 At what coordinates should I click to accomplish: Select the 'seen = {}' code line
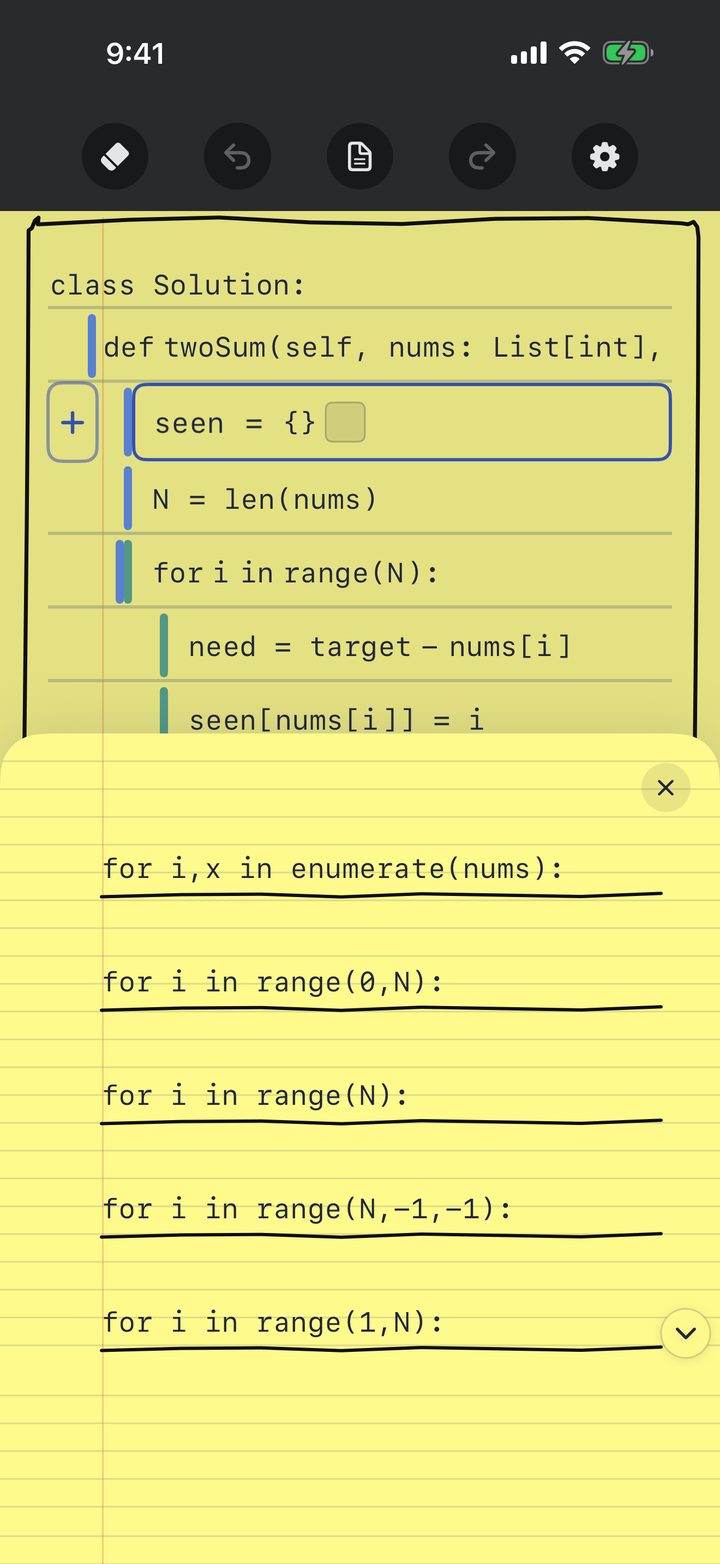[x=401, y=423]
